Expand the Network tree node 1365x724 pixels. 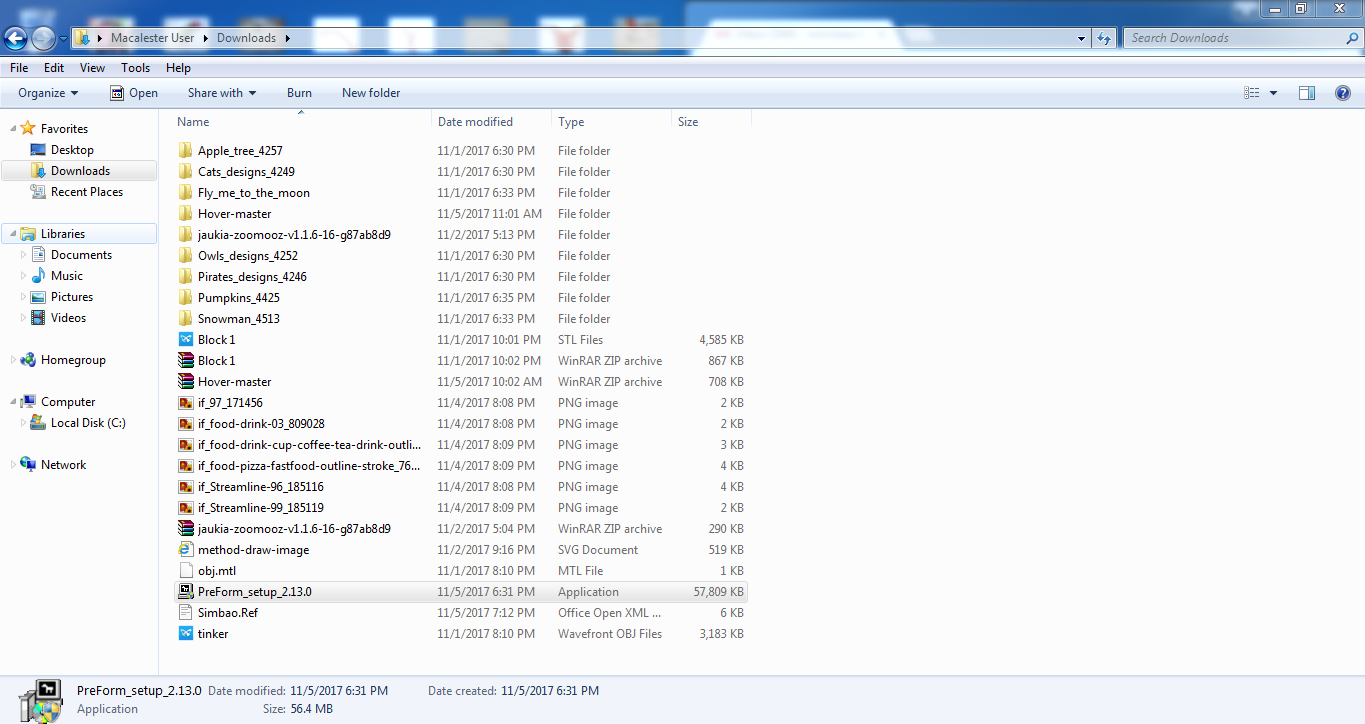tap(11, 465)
